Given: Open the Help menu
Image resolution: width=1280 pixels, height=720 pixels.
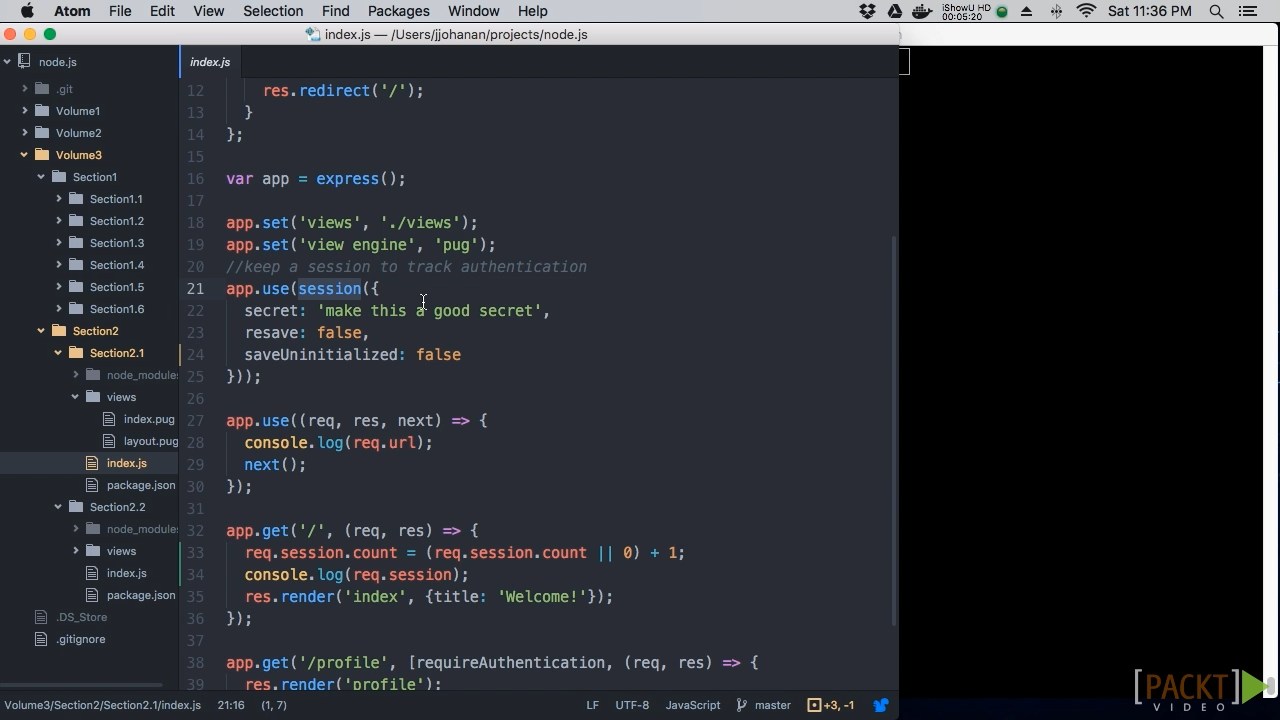Looking at the screenshot, I should click(x=532, y=11).
